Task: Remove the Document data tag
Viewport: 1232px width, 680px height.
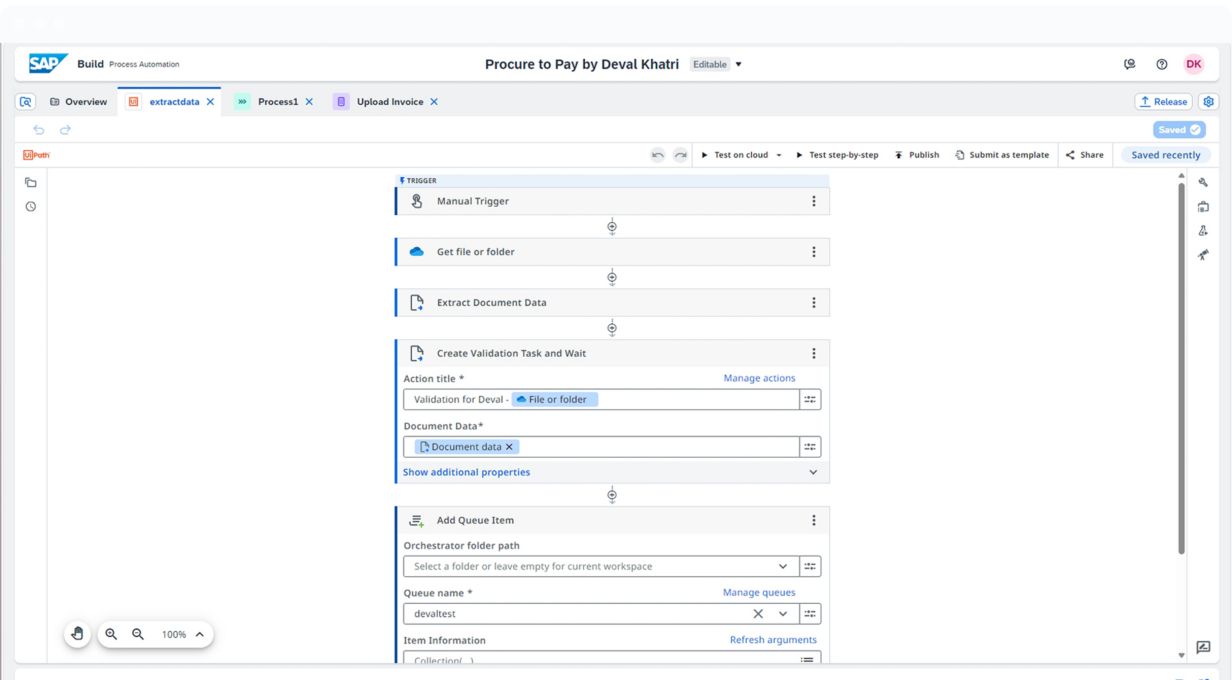Action: click(509, 447)
